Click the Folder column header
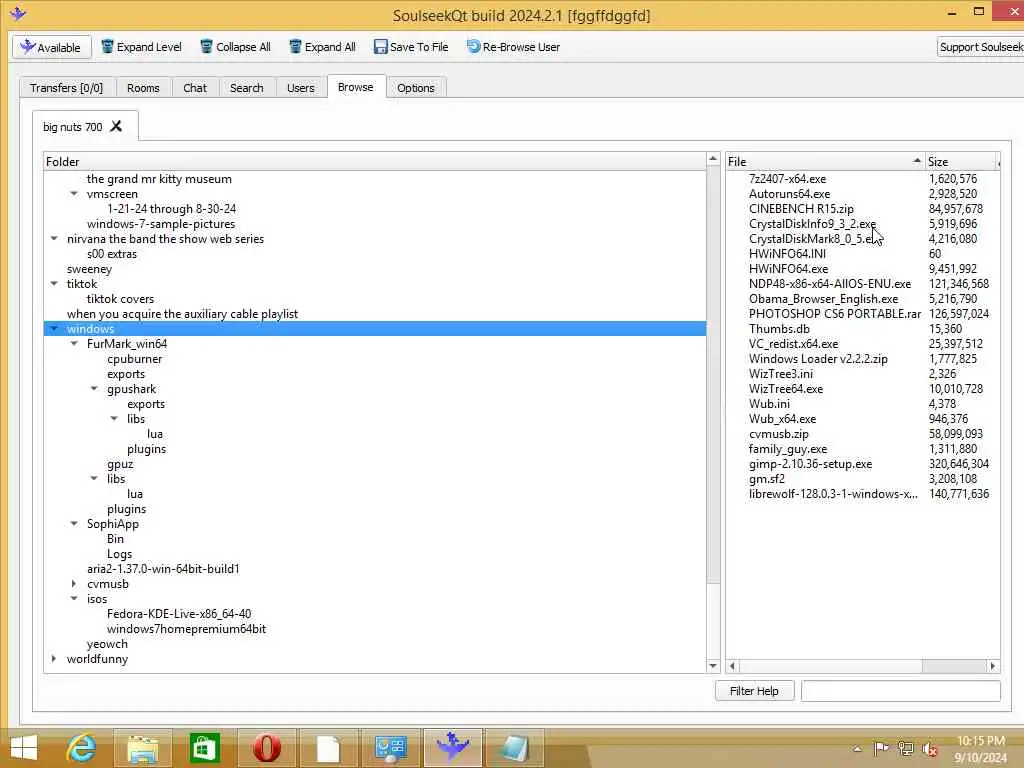 click(375, 161)
